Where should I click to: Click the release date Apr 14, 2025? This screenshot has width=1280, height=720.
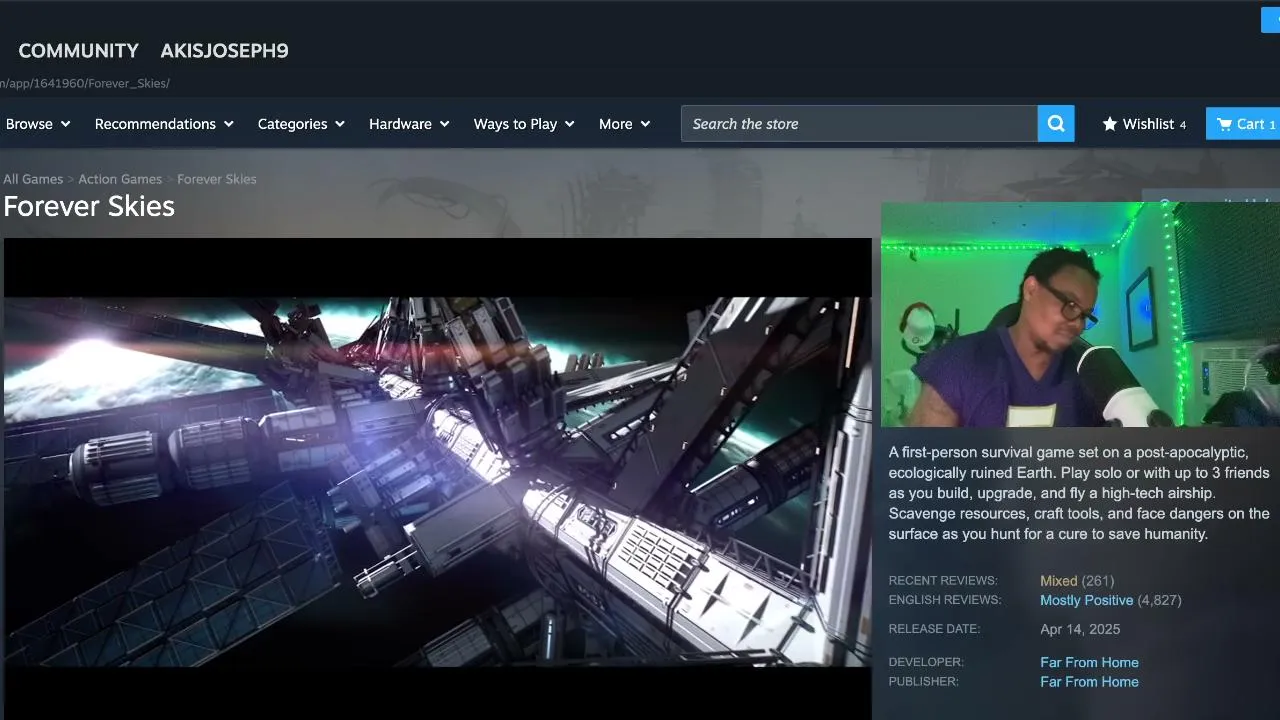(1080, 629)
